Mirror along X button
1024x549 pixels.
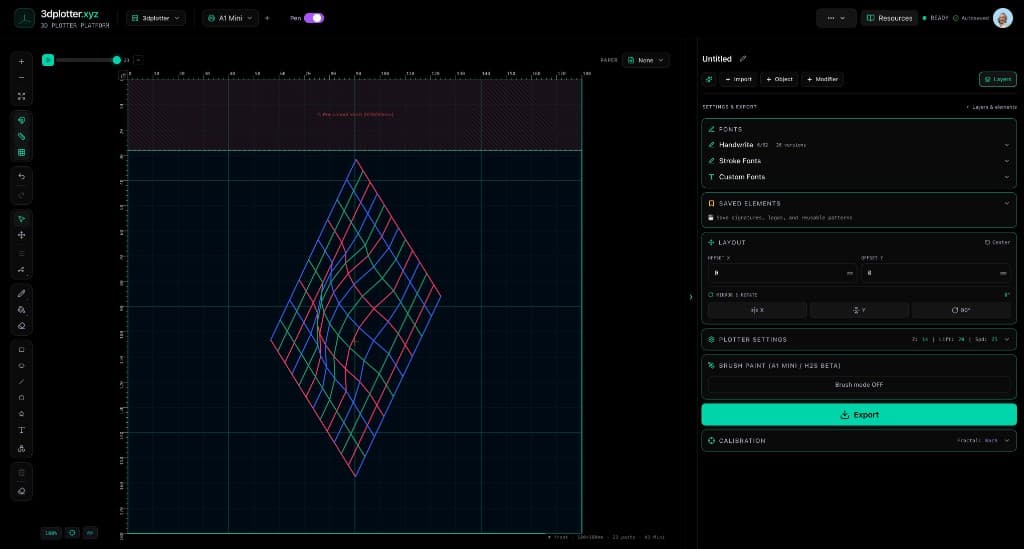[x=757, y=310]
